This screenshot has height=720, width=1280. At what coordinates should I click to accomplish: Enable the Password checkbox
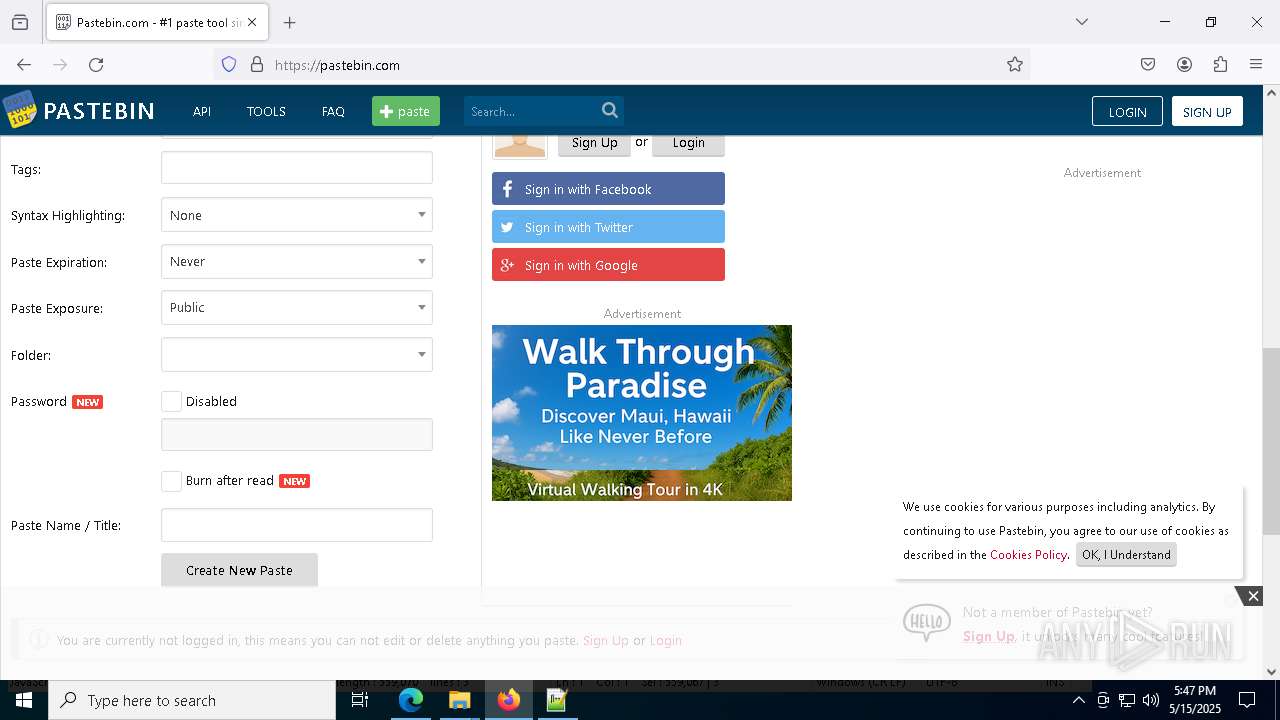[172, 401]
